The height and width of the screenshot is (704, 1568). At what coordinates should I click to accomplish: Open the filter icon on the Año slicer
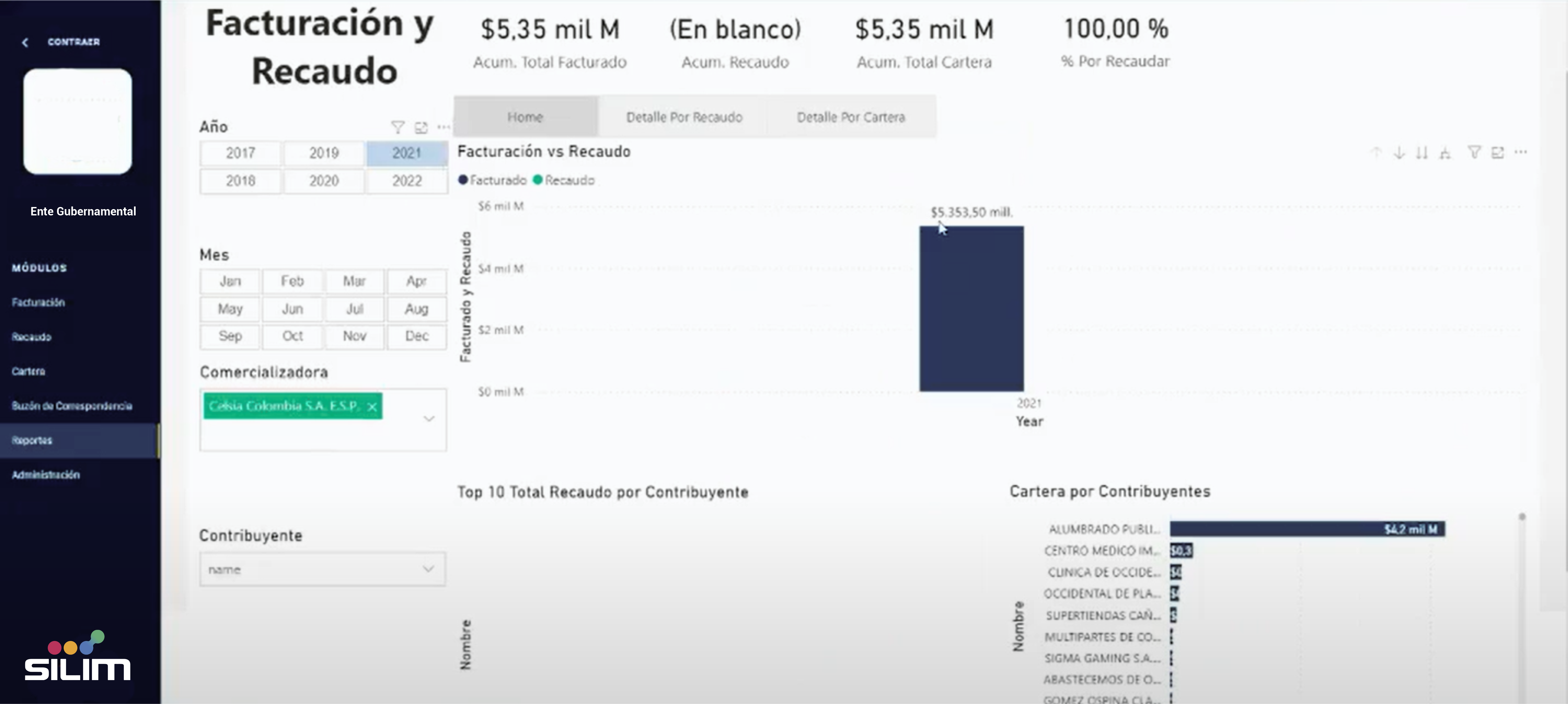[397, 127]
